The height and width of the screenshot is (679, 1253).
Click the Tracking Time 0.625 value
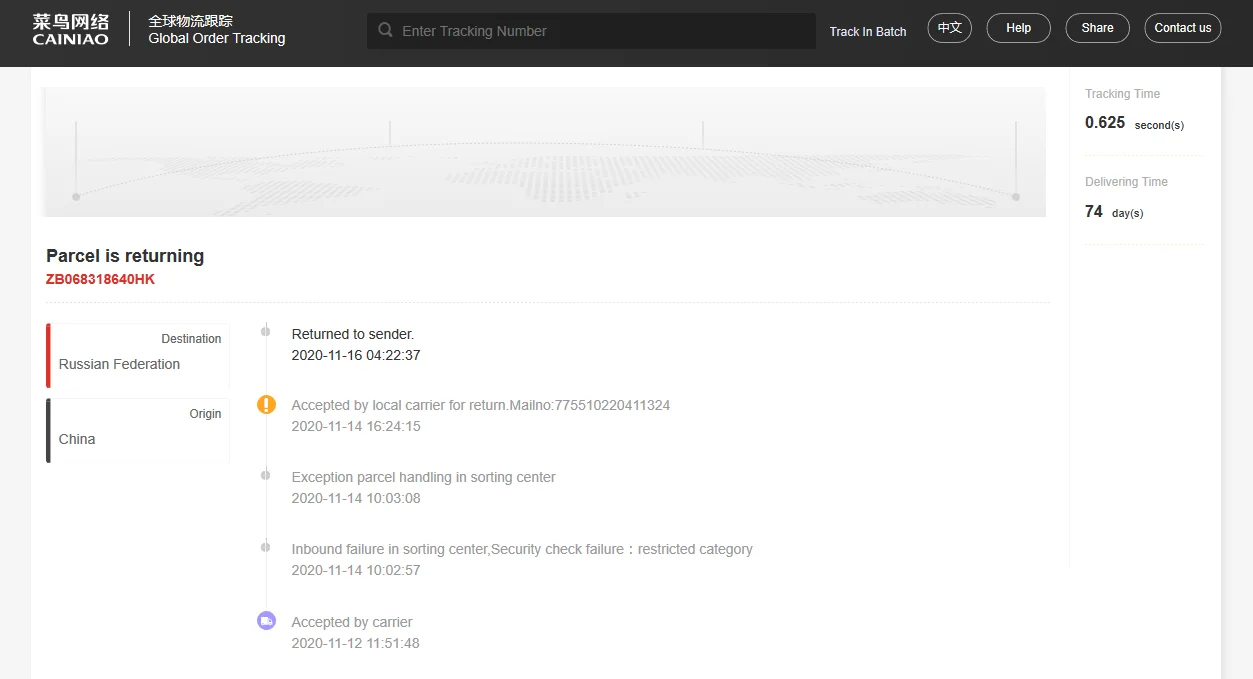pos(1105,122)
